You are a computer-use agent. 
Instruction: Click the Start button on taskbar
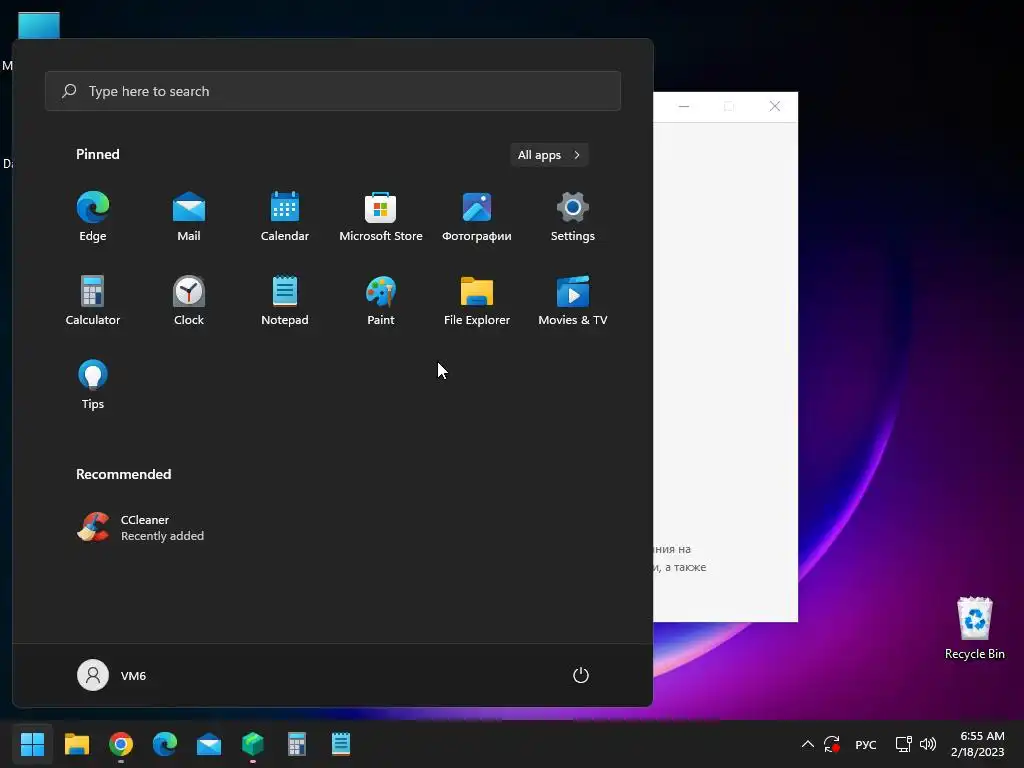[32, 744]
